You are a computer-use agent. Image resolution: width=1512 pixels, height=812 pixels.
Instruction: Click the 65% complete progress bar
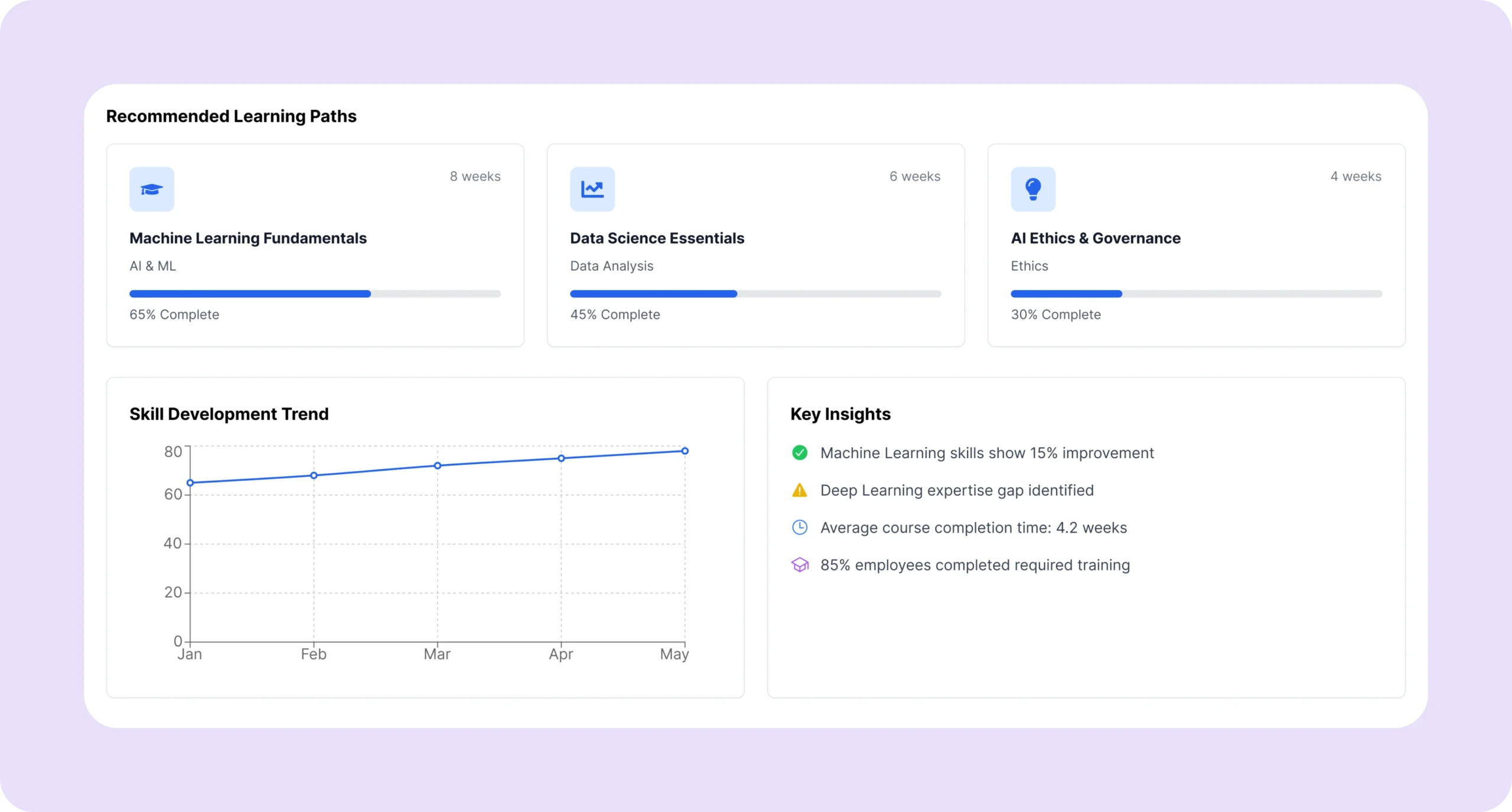[315, 294]
